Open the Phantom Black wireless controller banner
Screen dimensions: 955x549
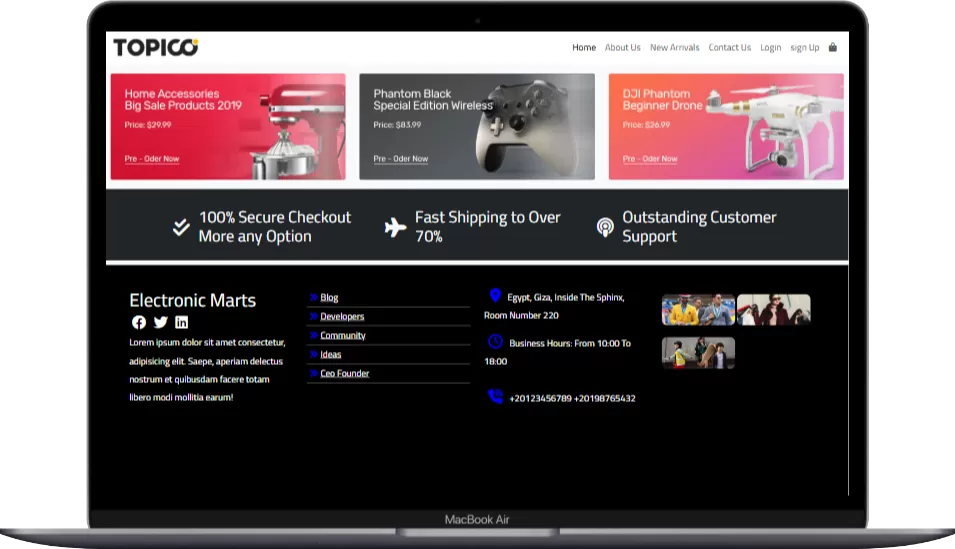[x=477, y=126]
